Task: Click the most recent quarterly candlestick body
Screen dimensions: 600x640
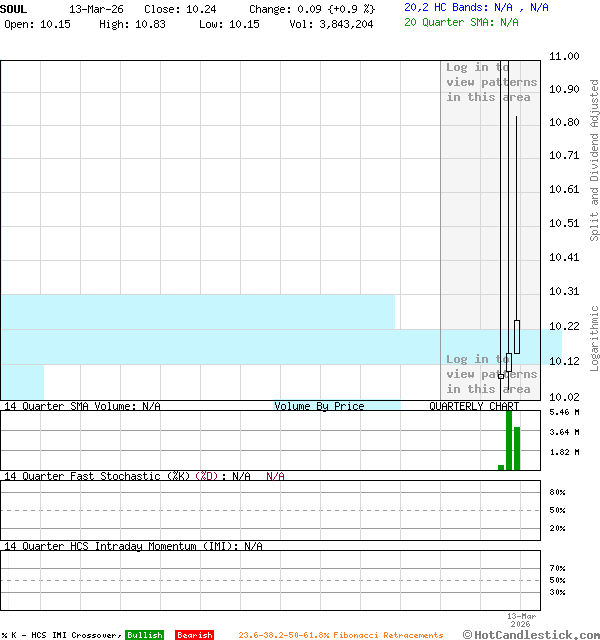Action: [517, 336]
